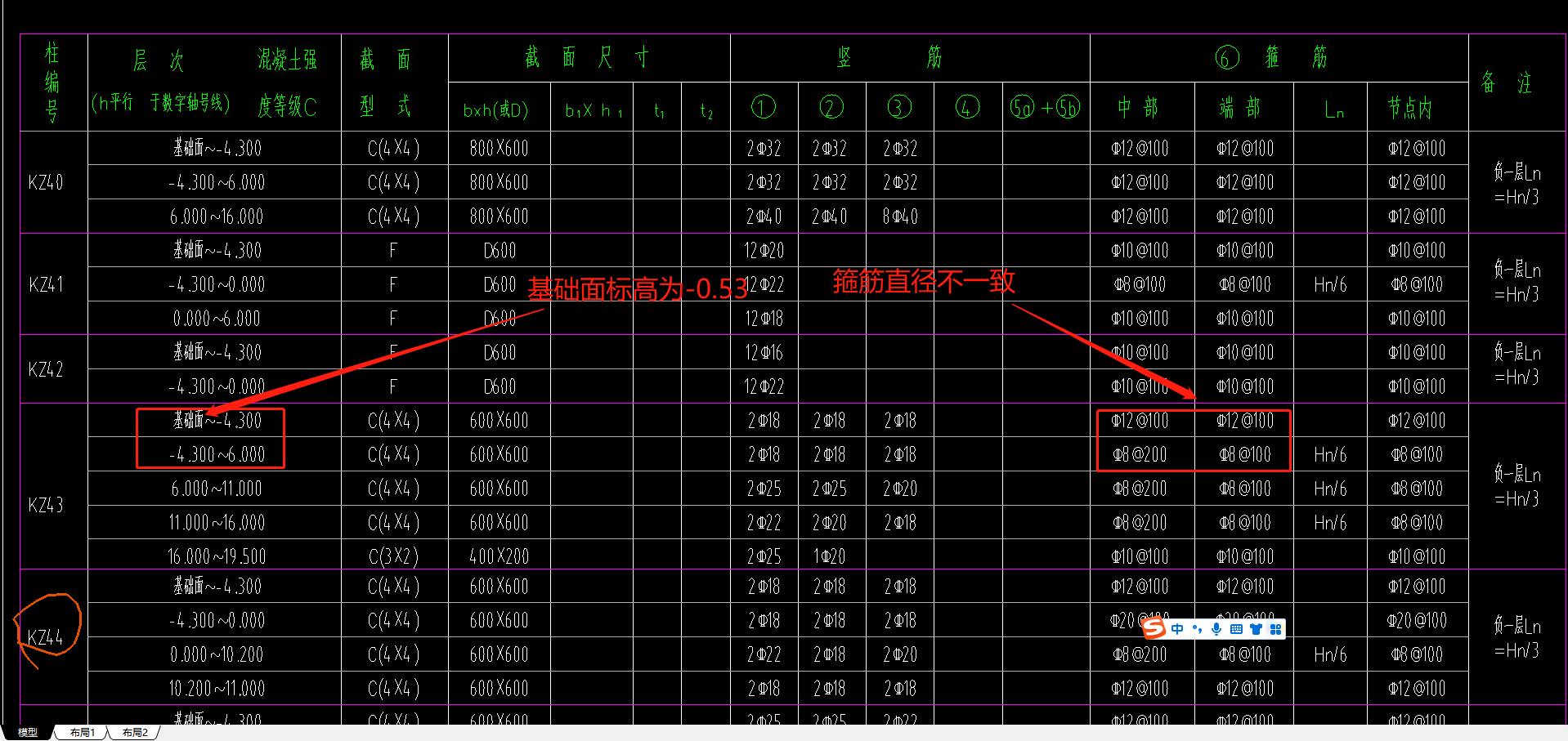This screenshot has width=1568, height=741.
Task: Click the 中部 stirrup sub-header
Action: pos(1139,108)
